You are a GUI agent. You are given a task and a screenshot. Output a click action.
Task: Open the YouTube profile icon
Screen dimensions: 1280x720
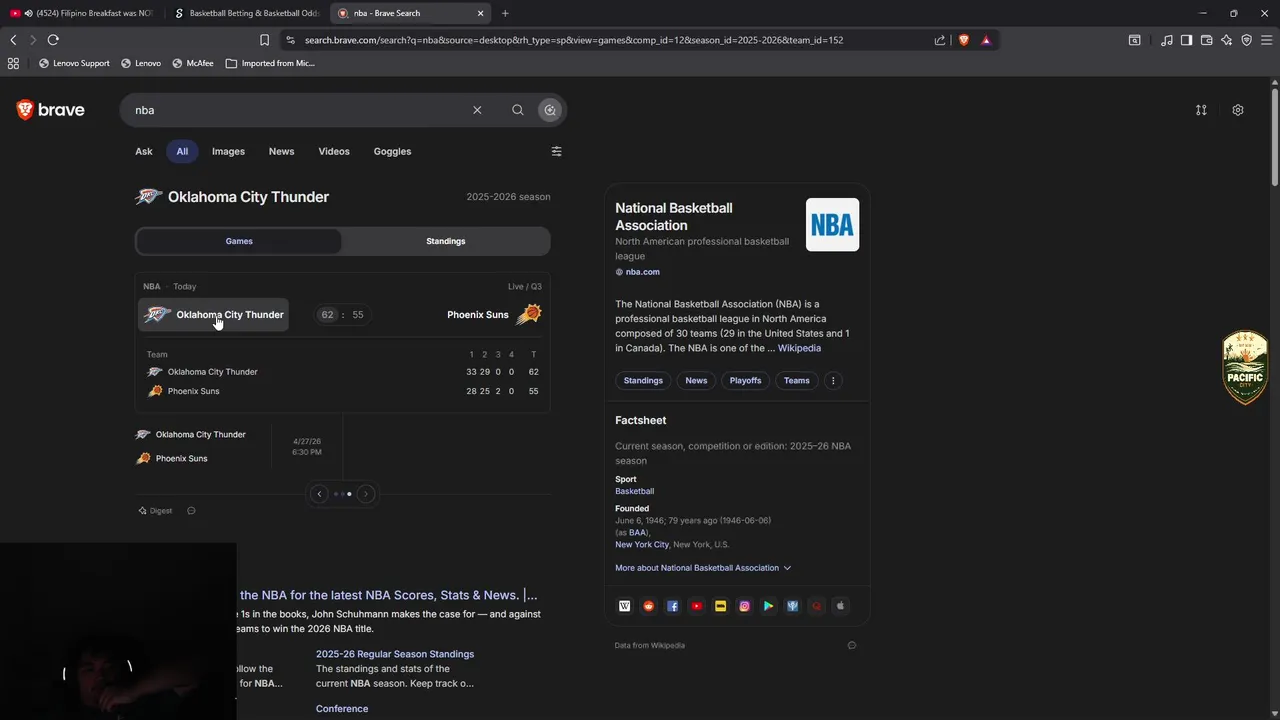[x=697, y=606]
